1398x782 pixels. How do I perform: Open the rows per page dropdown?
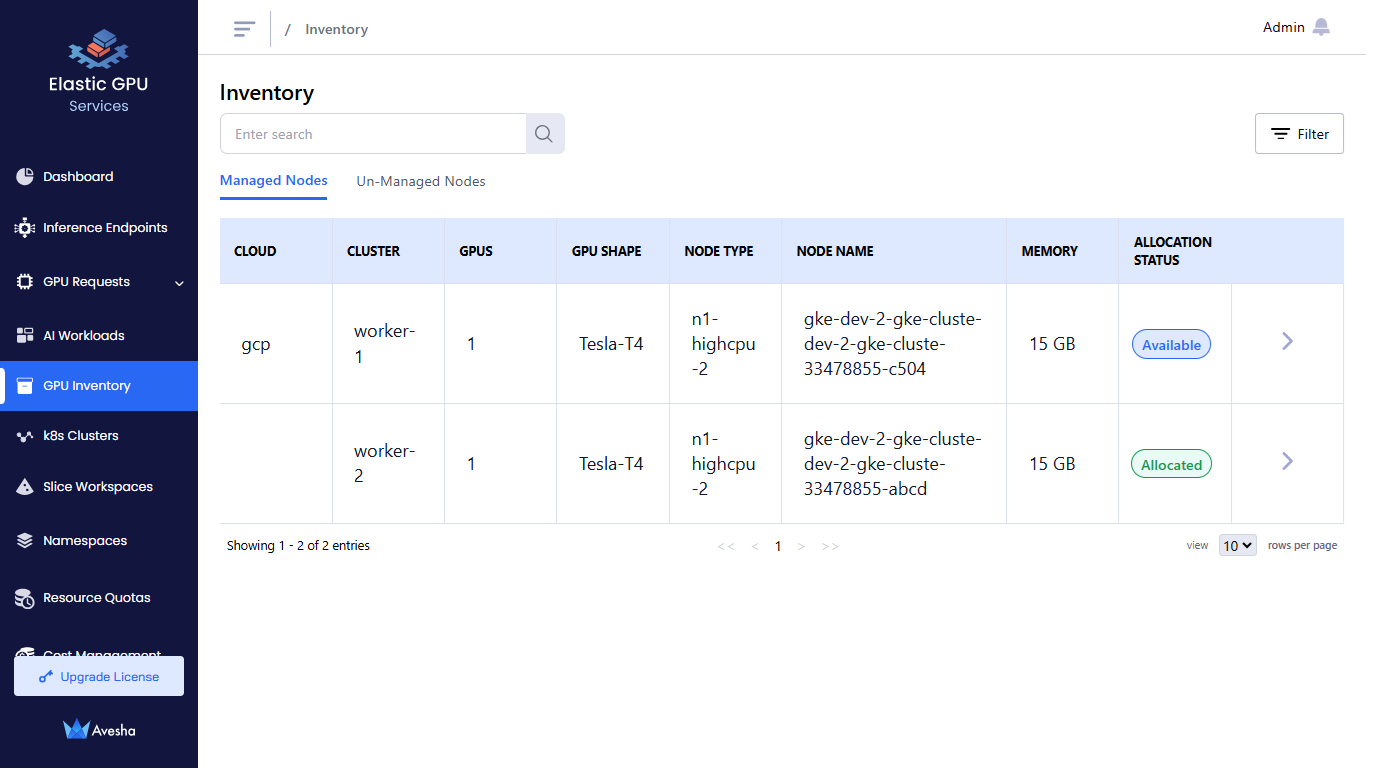click(1238, 546)
